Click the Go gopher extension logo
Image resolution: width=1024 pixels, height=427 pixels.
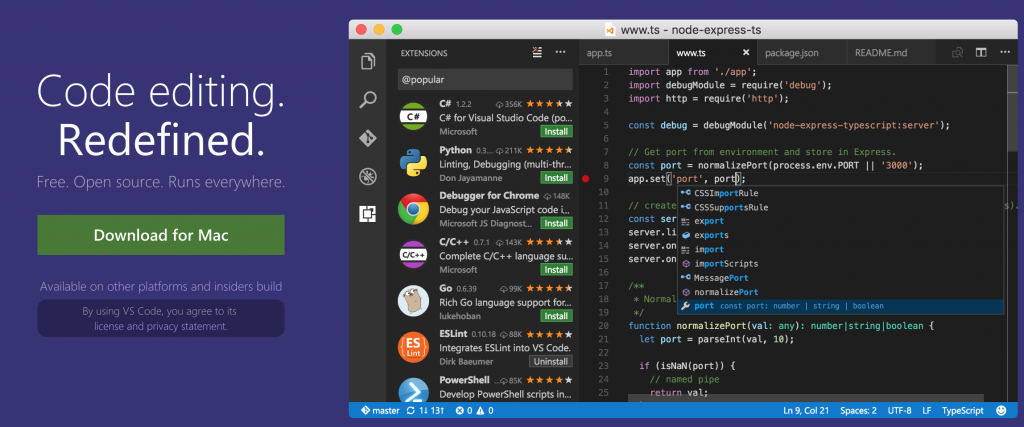[x=413, y=301]
